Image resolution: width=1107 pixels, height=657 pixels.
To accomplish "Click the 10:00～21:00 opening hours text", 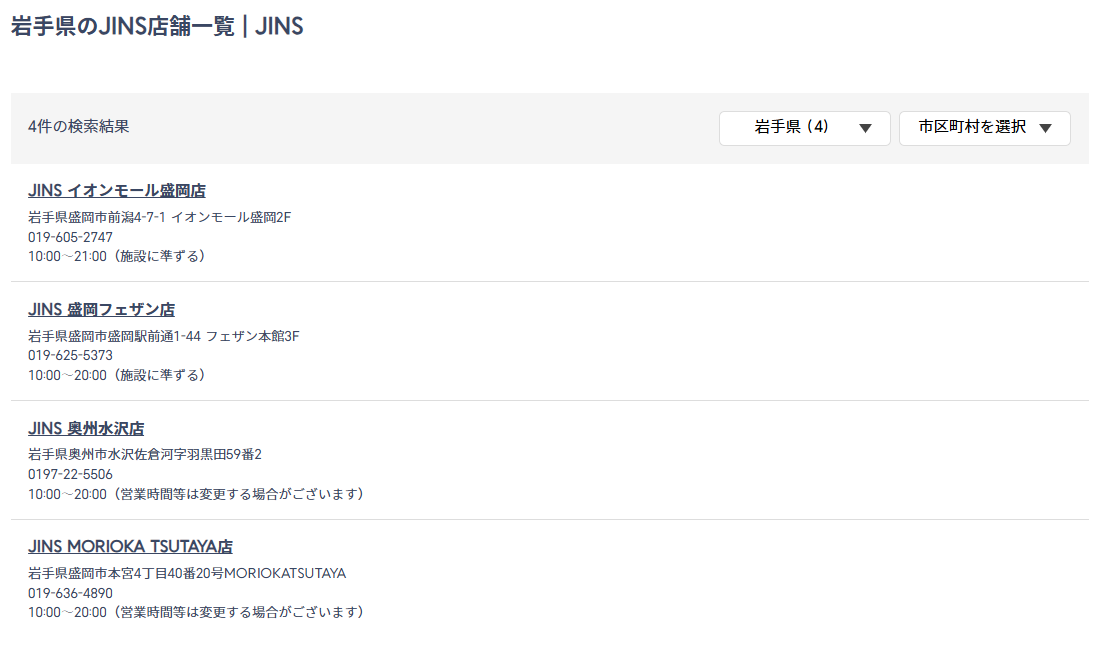I will [x=116, y=256].
